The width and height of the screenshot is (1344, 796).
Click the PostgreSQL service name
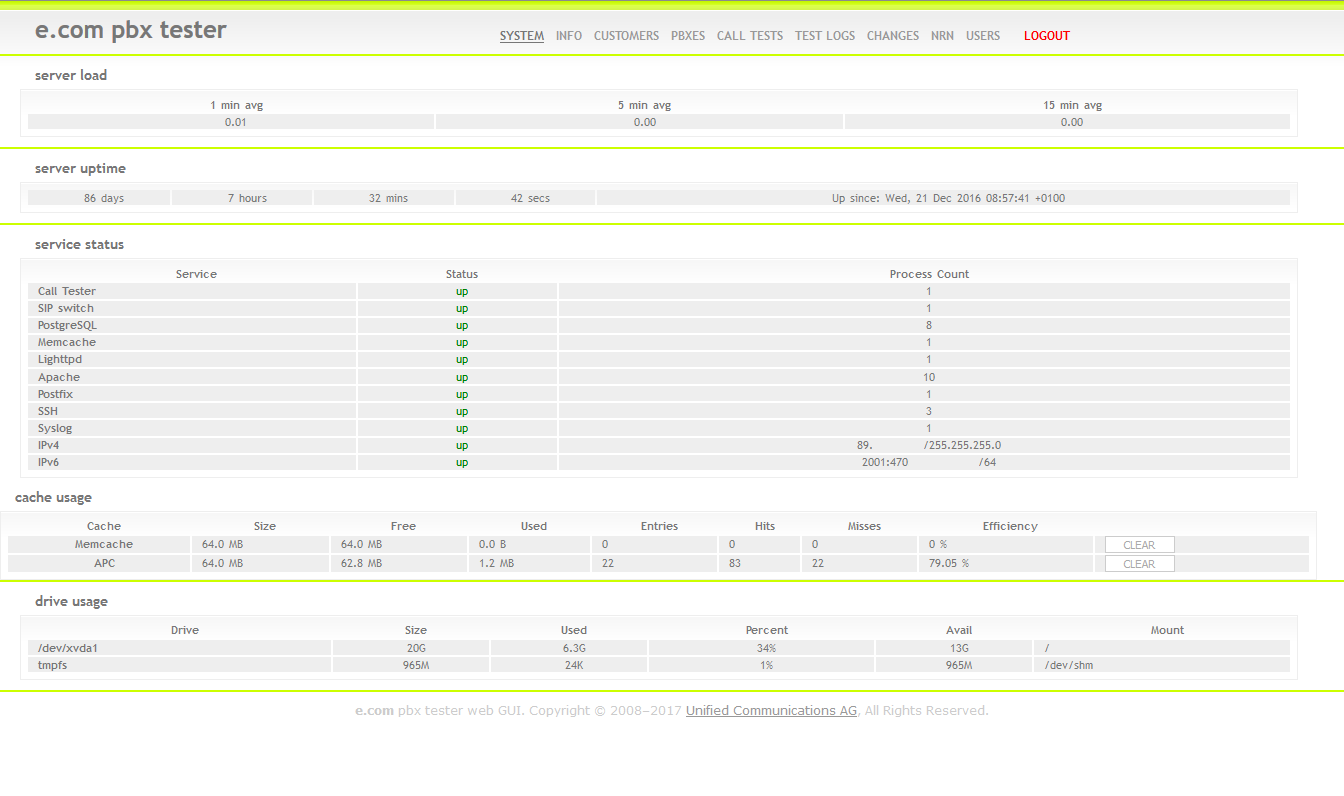(68, 325)
